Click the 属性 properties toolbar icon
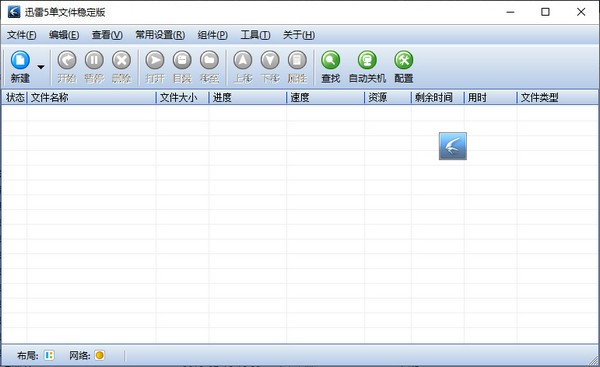The height and width of the screenshot is (367, 600). (x=297, y=60)
